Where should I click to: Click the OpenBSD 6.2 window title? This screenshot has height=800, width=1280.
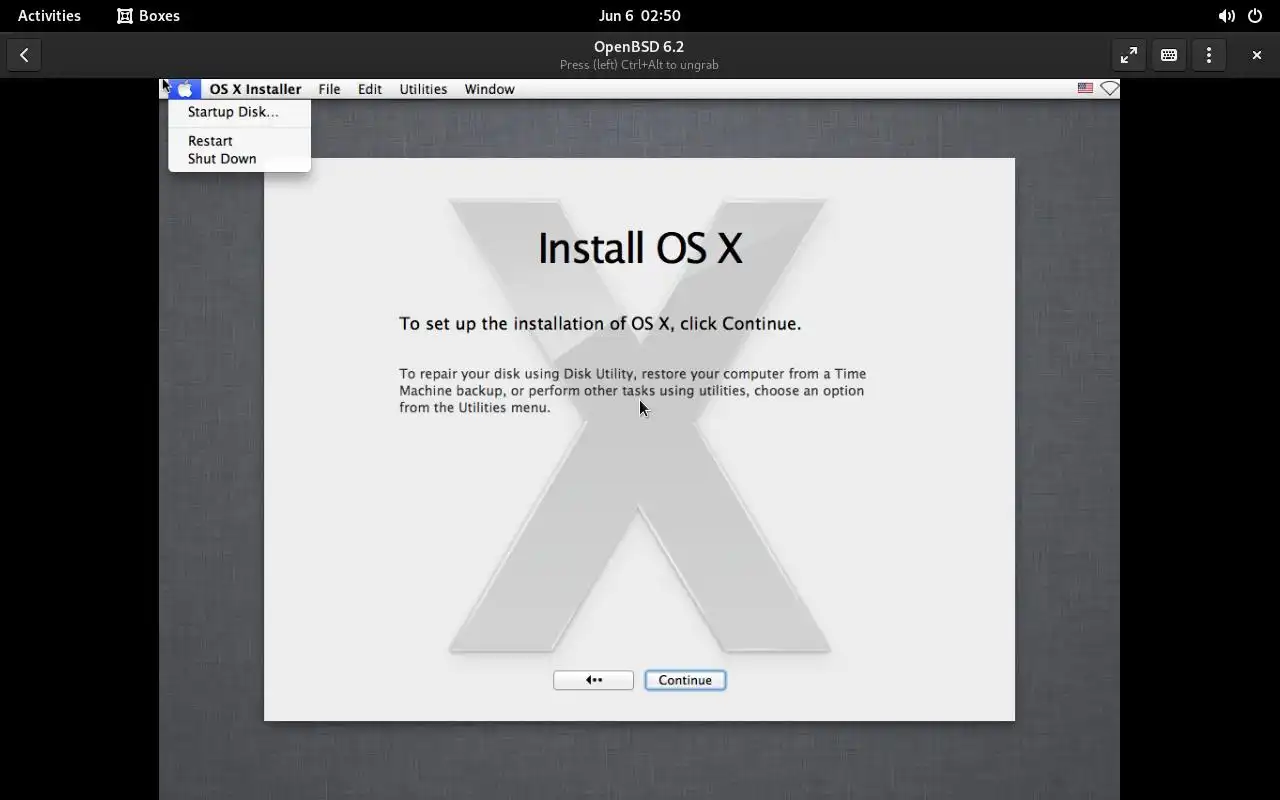click(639, 47)
